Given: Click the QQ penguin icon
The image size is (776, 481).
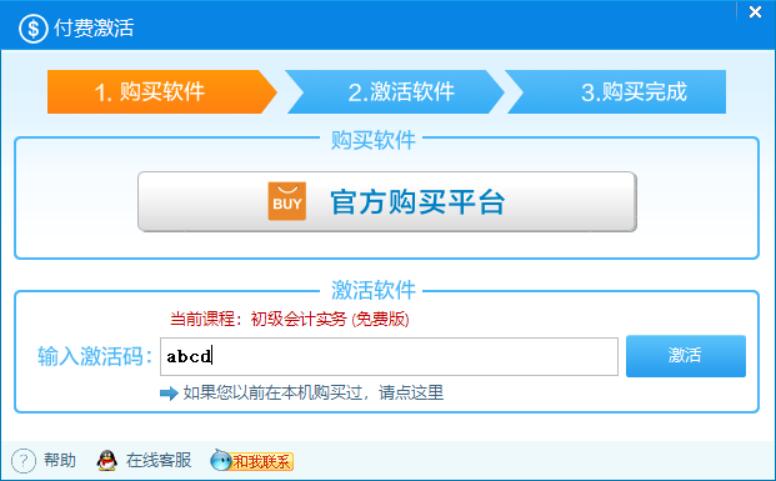Looking at the screenshot, I should [x=107, y=460].
